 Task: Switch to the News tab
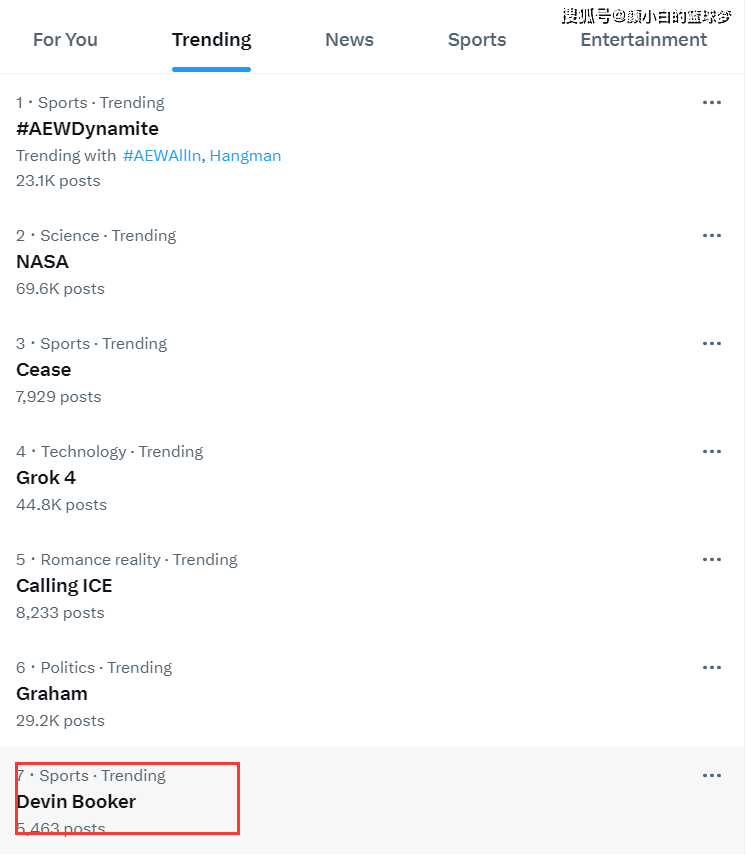349,40
